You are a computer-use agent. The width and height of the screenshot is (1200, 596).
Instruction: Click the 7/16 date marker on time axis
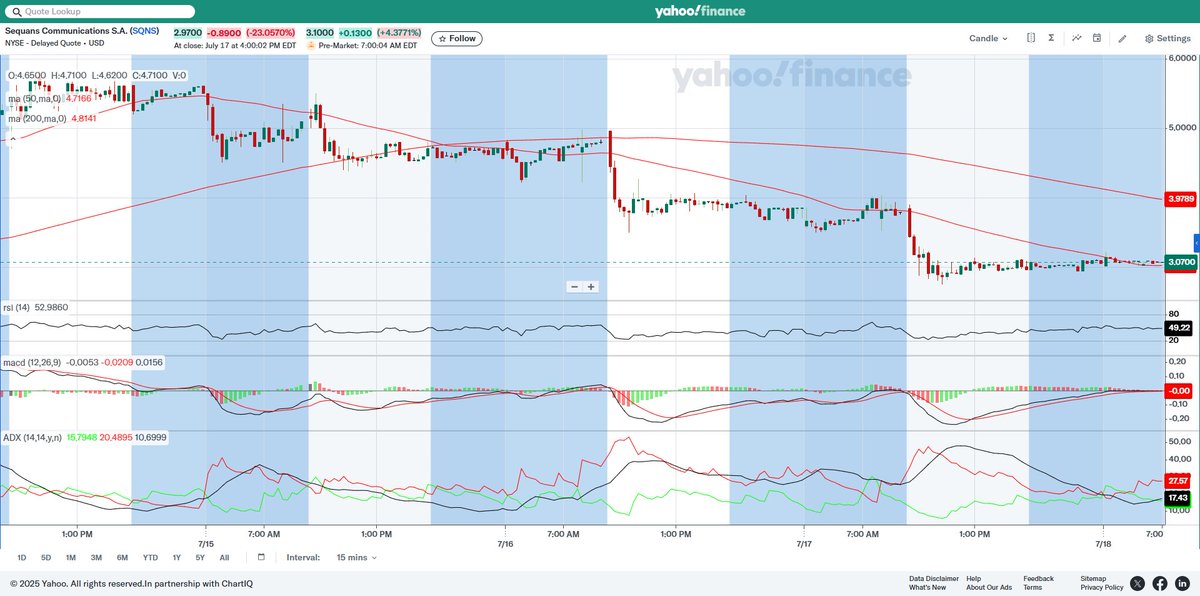click(x=505, y=544)
